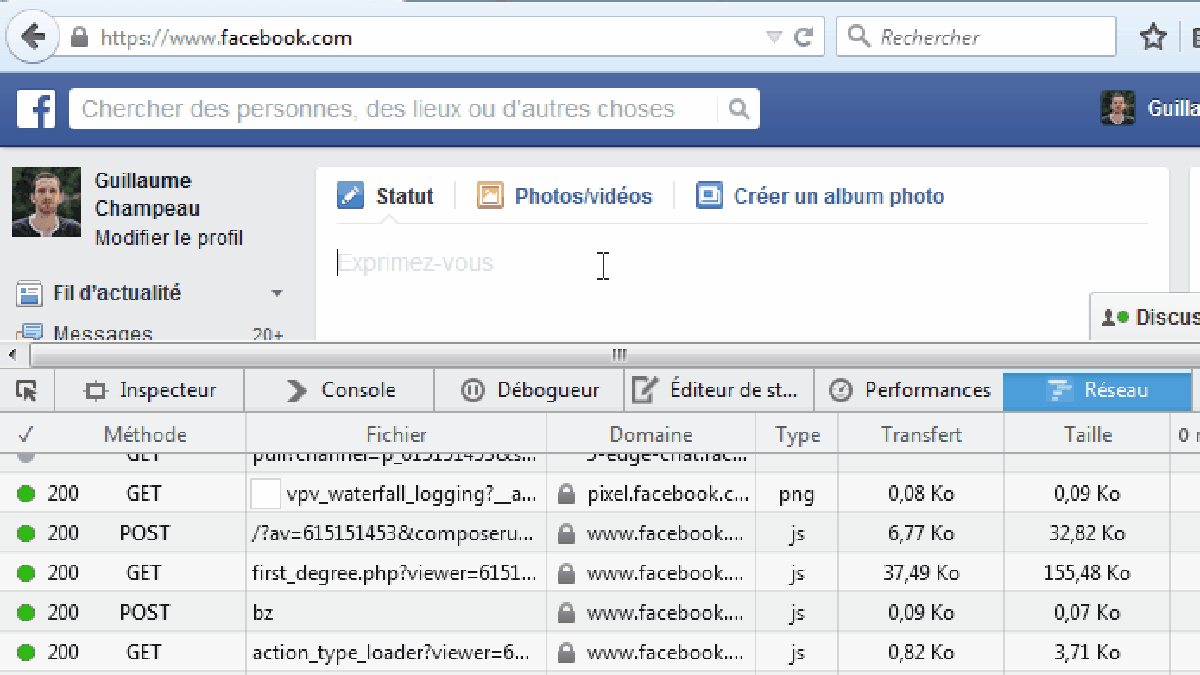Image resolution: width=1200 pixels, height=675 pixels.
Task: Open the URL history dropdown arrow
Action: point(773,38)
